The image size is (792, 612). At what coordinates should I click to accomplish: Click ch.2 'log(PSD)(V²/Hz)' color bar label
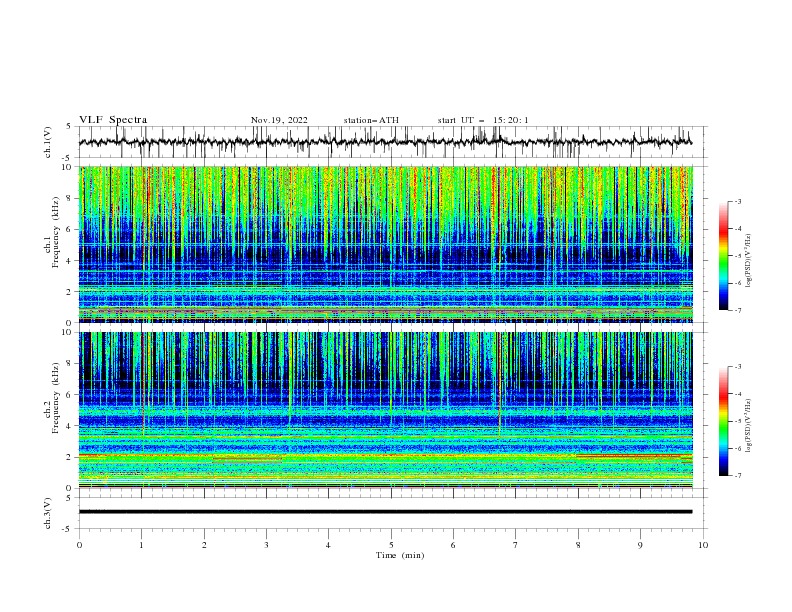tap(748, 426)
